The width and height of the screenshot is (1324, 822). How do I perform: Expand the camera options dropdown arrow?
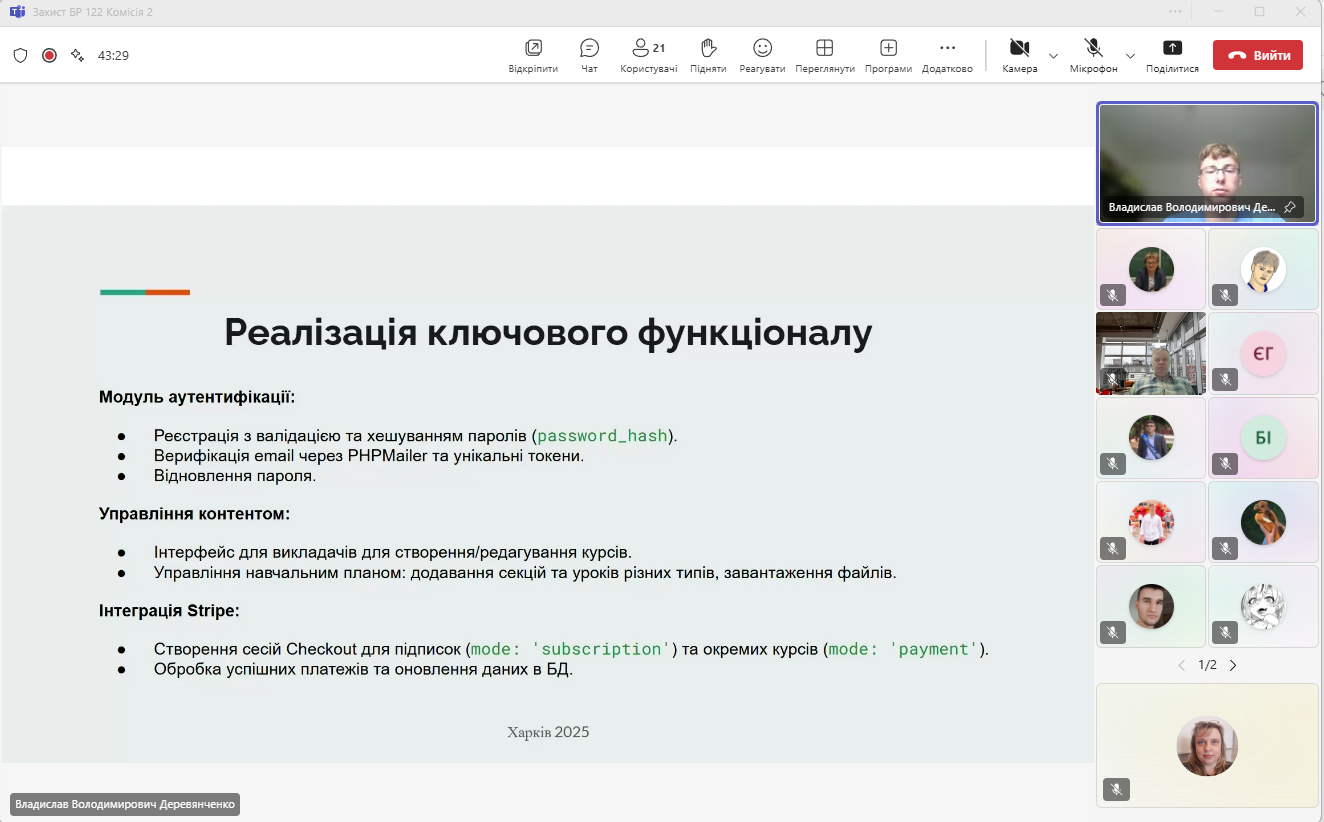[1053, 56]
